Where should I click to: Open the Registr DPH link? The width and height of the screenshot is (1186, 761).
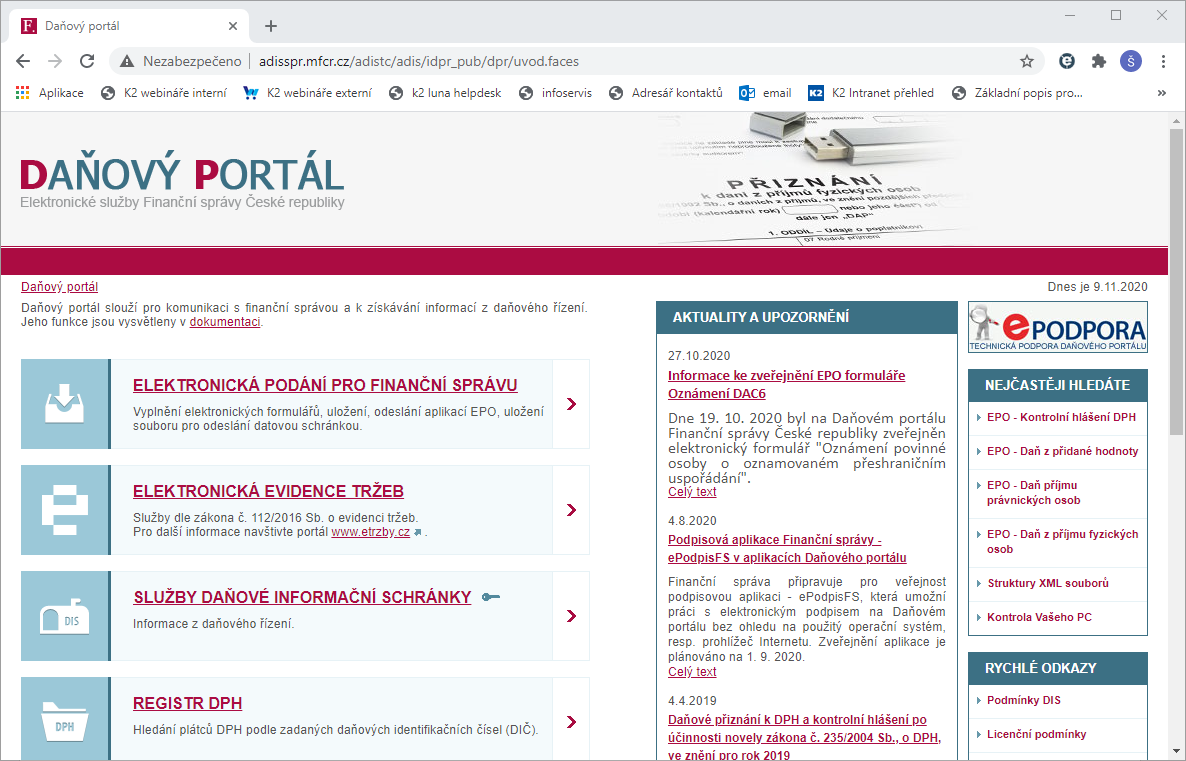188,703
